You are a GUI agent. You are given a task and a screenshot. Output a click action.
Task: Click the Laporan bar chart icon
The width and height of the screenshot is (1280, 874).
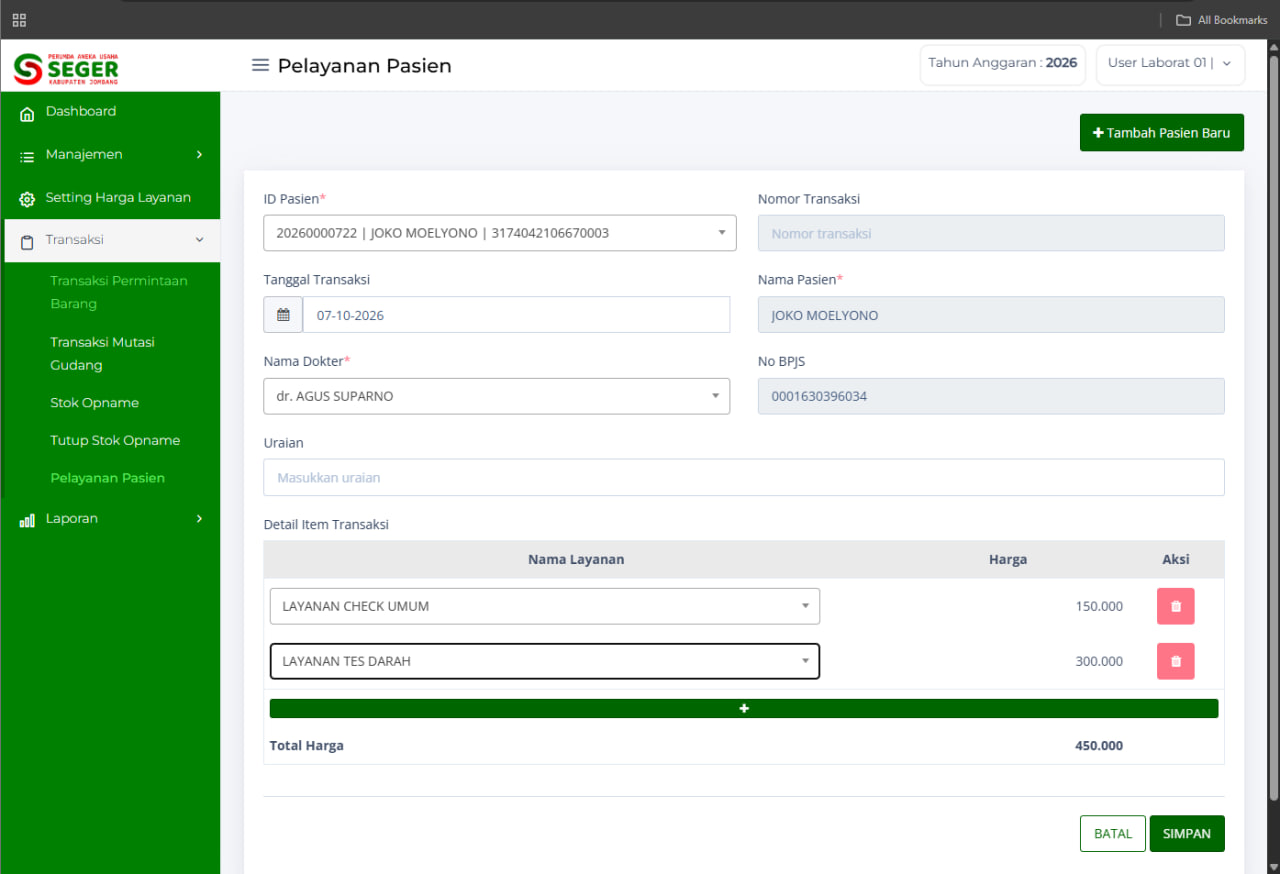click(x=27, y=520)
